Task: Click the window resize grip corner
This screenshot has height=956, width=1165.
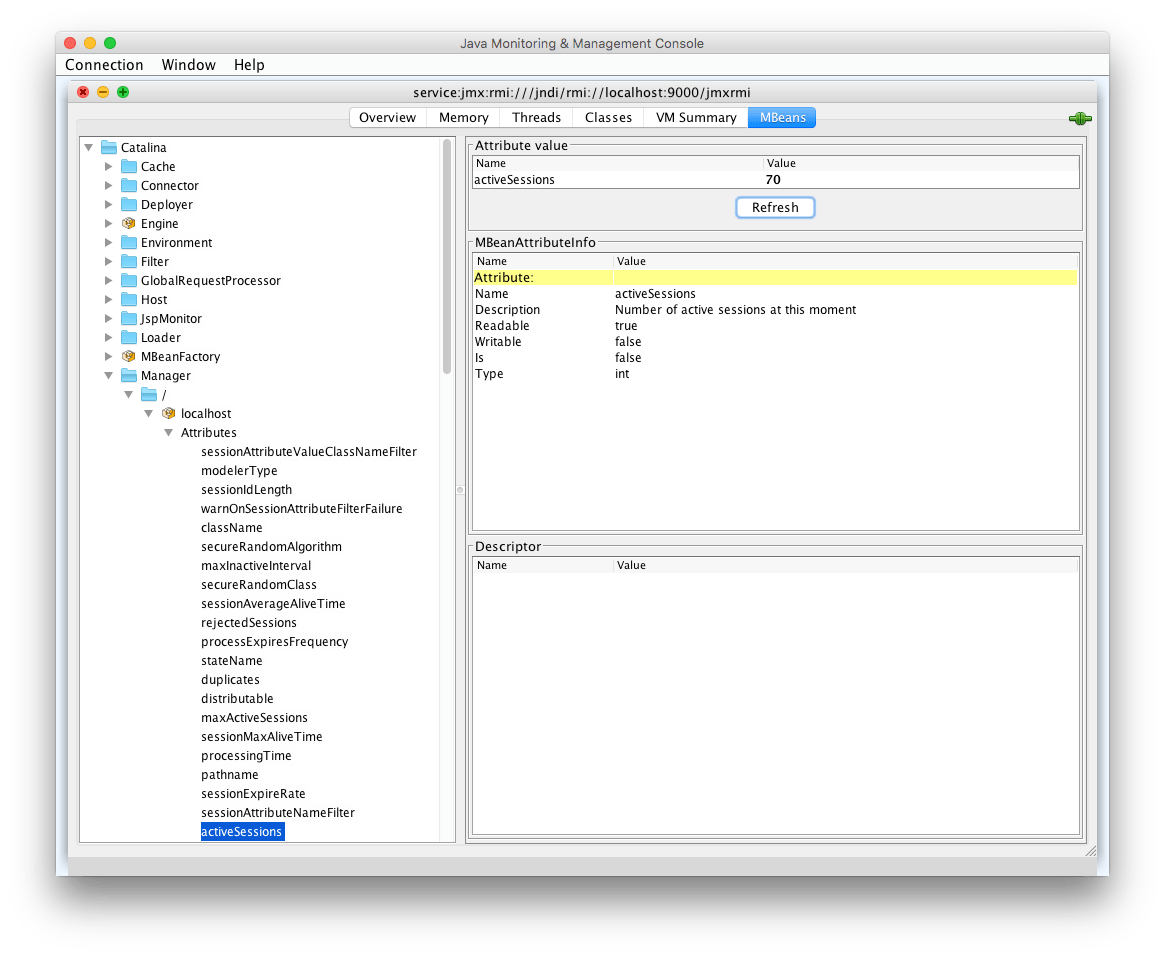Action: tap(1091, 851)
